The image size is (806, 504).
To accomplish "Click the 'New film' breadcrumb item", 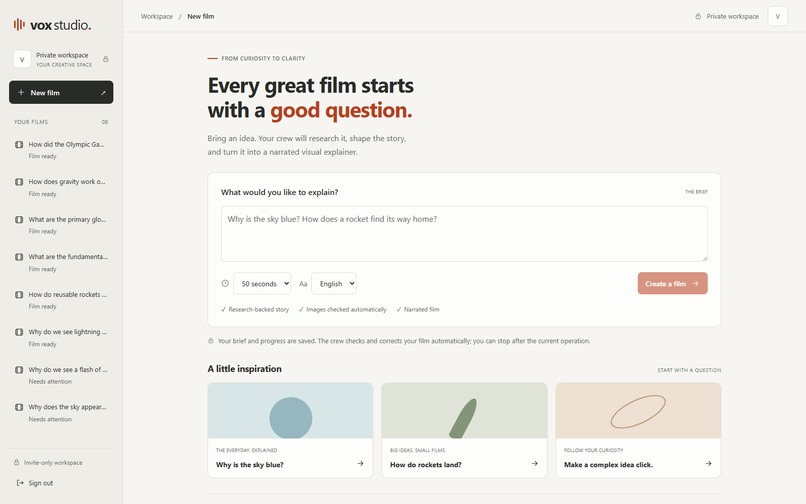I will (x=200, y=16).
